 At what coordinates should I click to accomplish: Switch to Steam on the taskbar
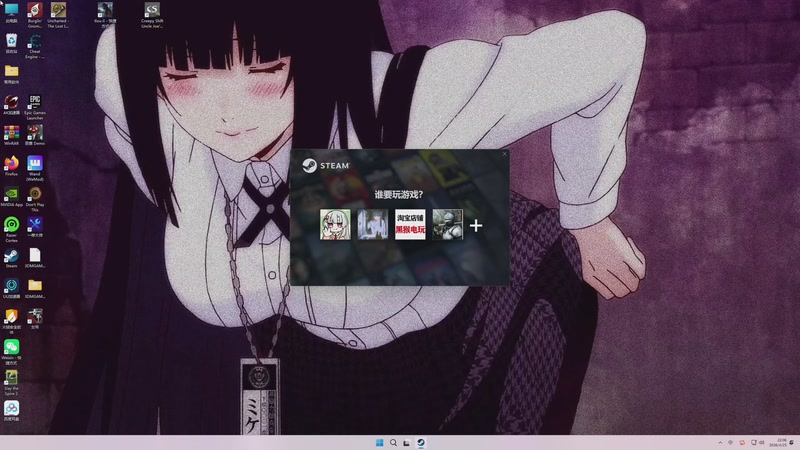[420, 443]
